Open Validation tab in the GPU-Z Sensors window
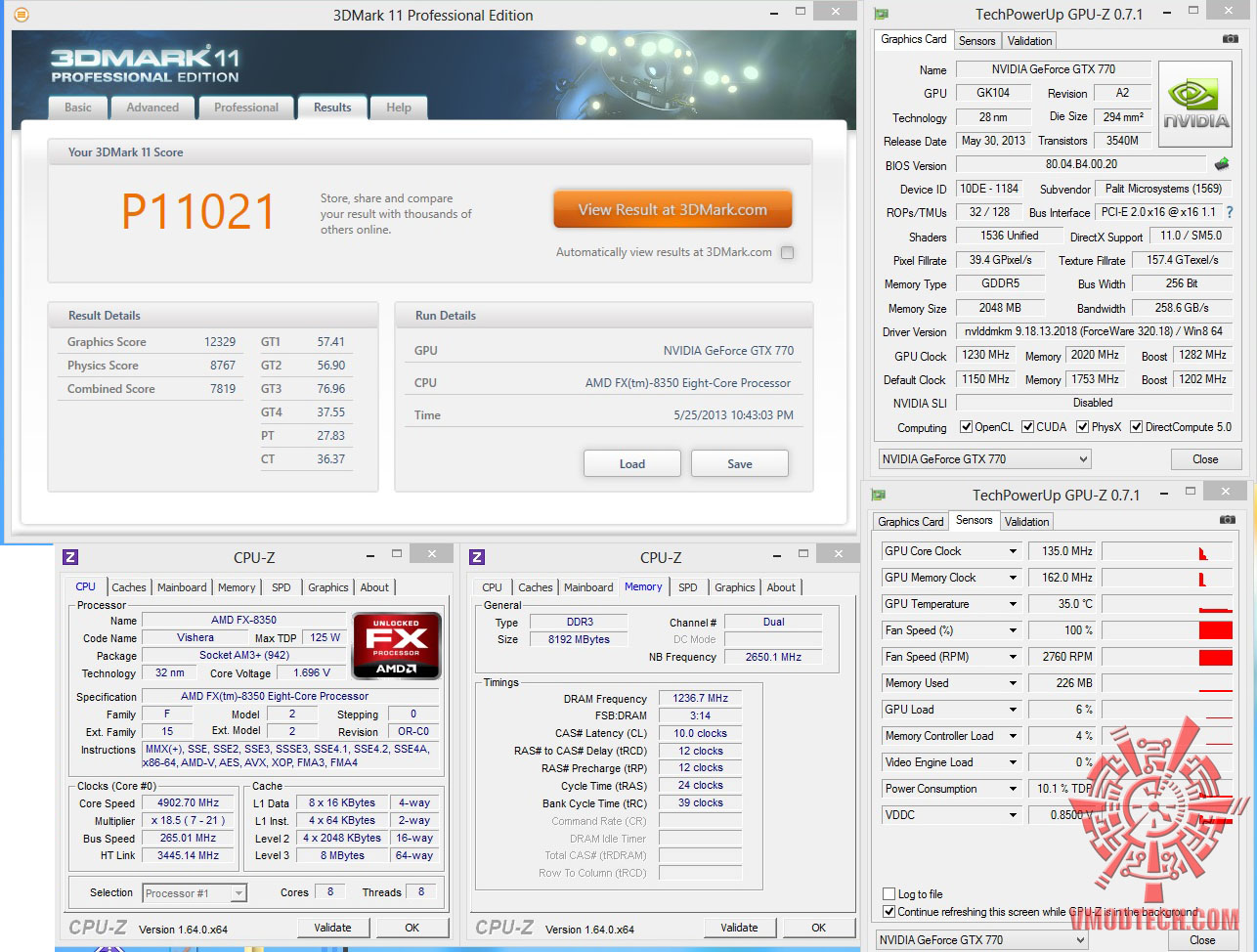Screen dimensions: 1257x952 1026,522
